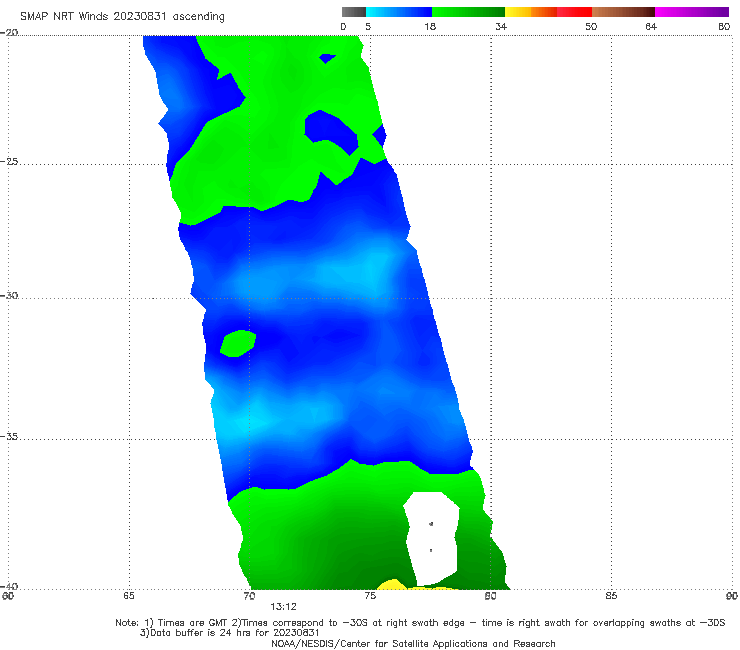This screenshot has width=740, height=650.
Task: Click the longitude label '65'
Action: pos(129,596)
